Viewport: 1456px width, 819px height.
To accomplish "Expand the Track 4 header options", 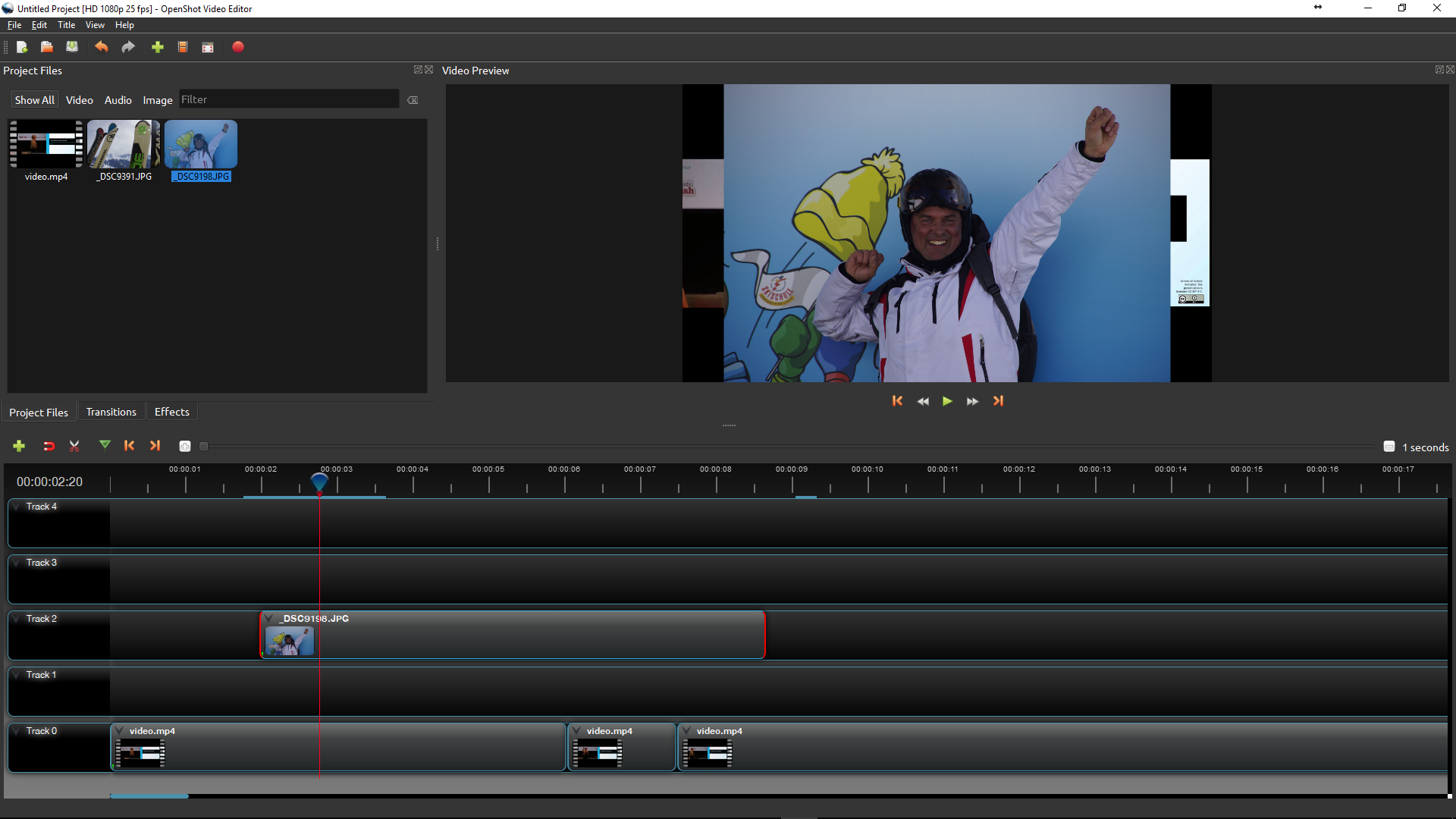I will 16,506.
